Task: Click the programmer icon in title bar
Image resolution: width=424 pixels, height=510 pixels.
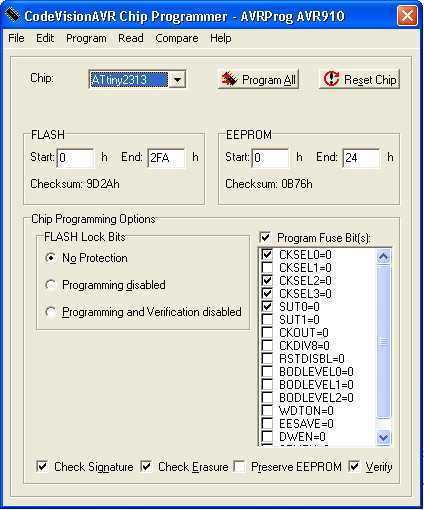Action: [x=13, y=15]
